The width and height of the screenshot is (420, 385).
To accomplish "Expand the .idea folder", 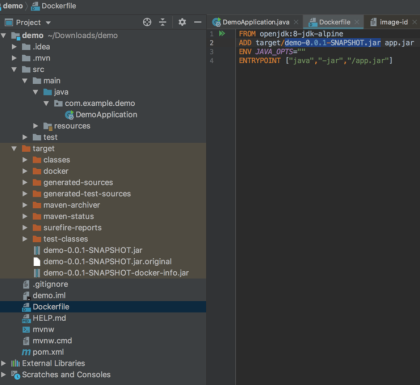I will click(x=14, y=47).
